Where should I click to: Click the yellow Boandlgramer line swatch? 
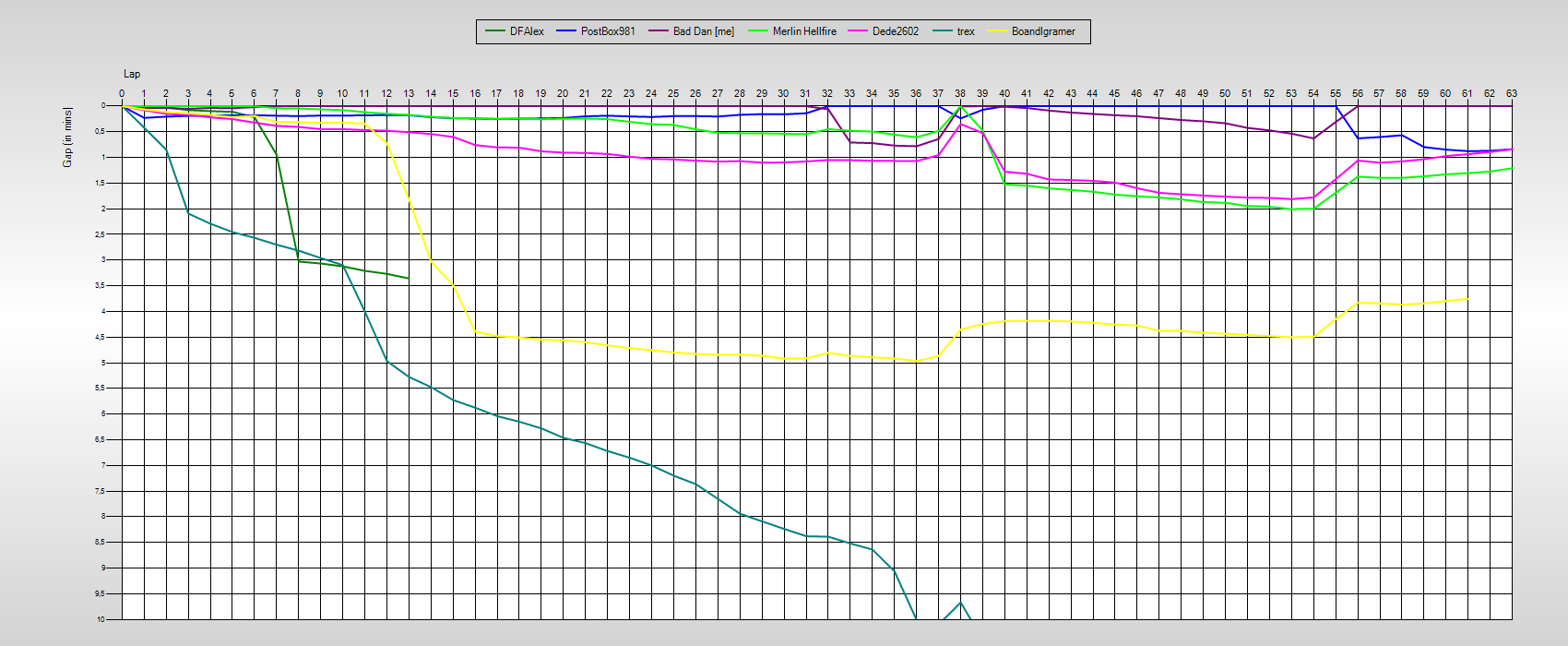tap(997, 31)
